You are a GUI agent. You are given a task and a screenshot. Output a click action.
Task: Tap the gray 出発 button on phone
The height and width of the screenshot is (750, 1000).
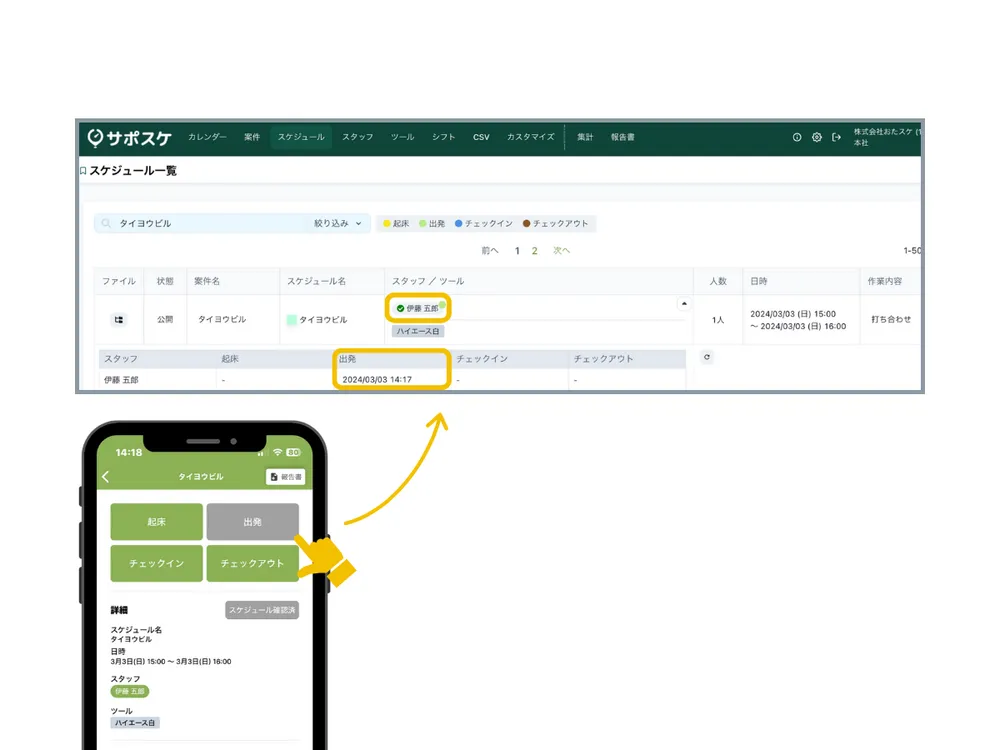253,522
